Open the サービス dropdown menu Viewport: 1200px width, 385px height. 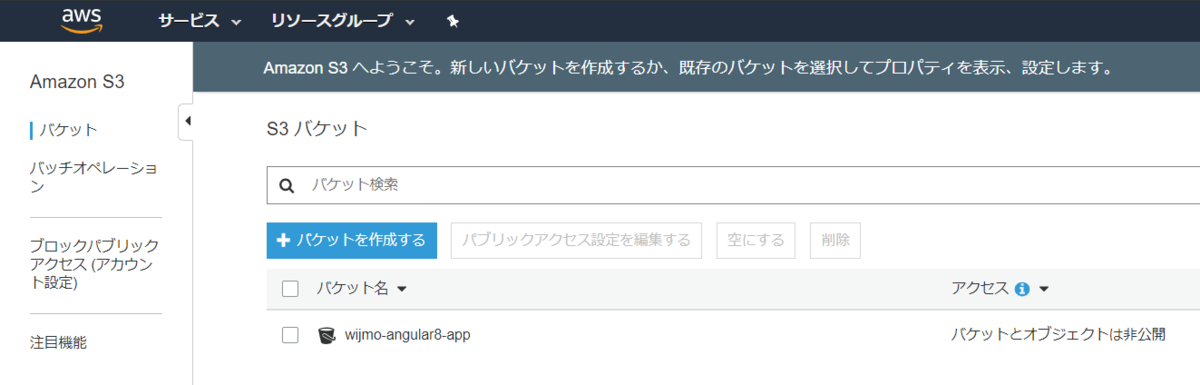coord(200,21)
